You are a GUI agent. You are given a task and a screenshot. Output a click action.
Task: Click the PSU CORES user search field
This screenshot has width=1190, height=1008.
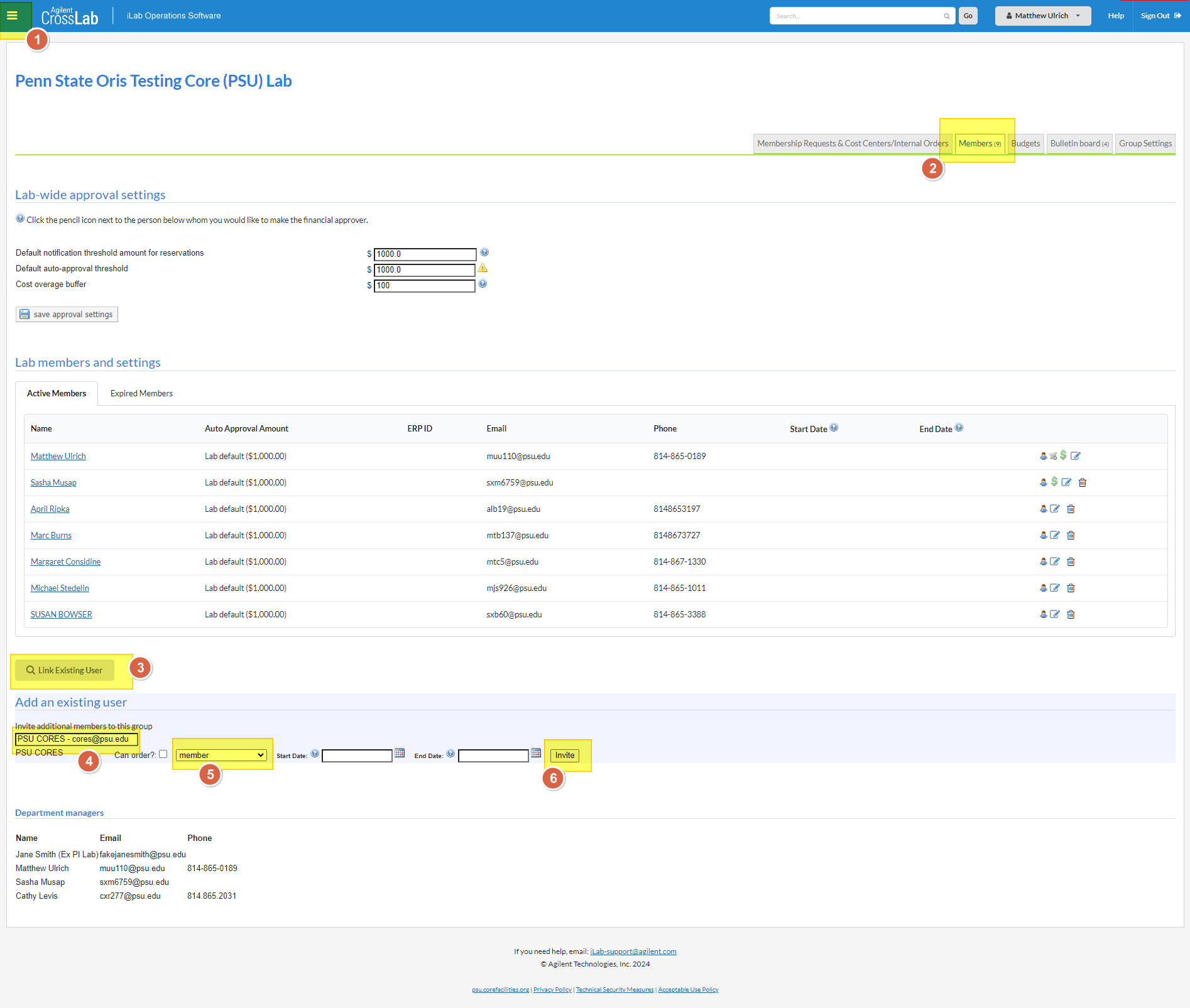click(77, 739)
